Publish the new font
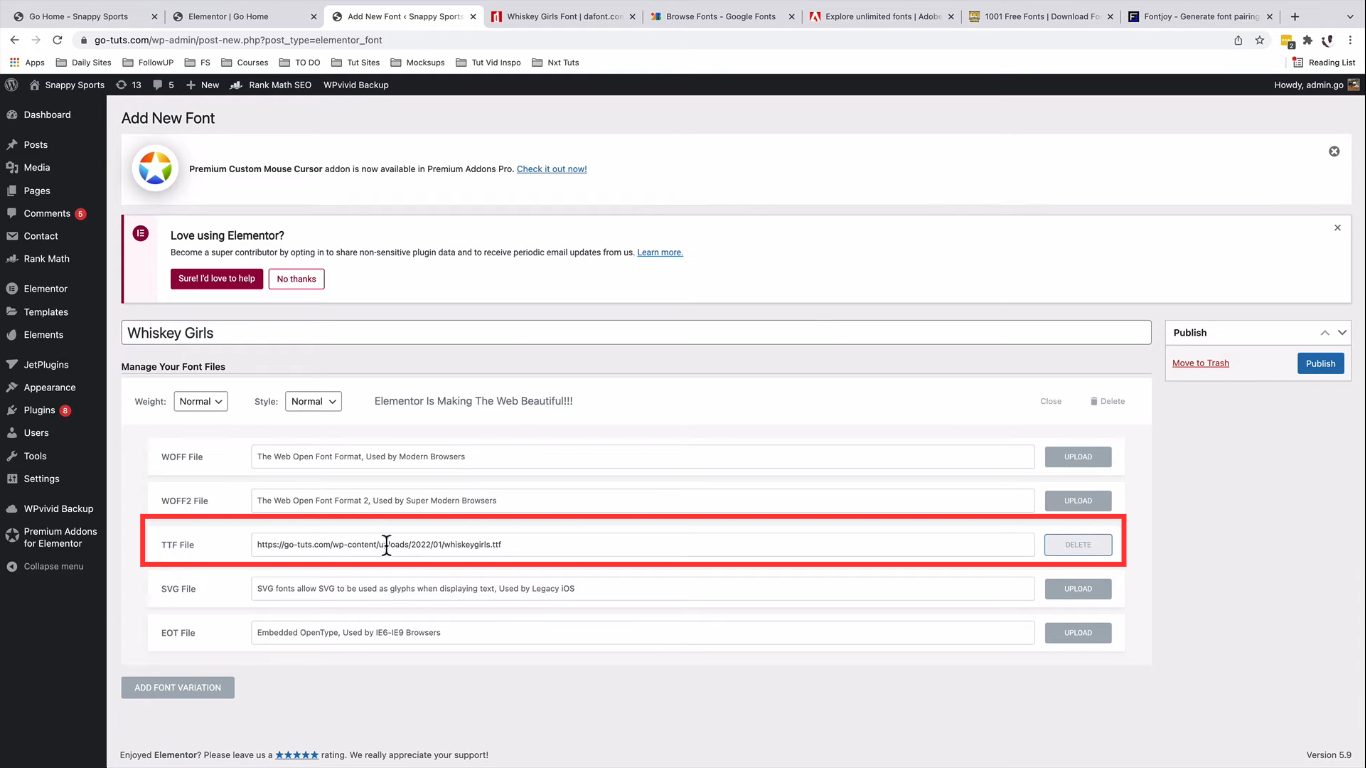1366x768 pixels. pos(1320,363)
